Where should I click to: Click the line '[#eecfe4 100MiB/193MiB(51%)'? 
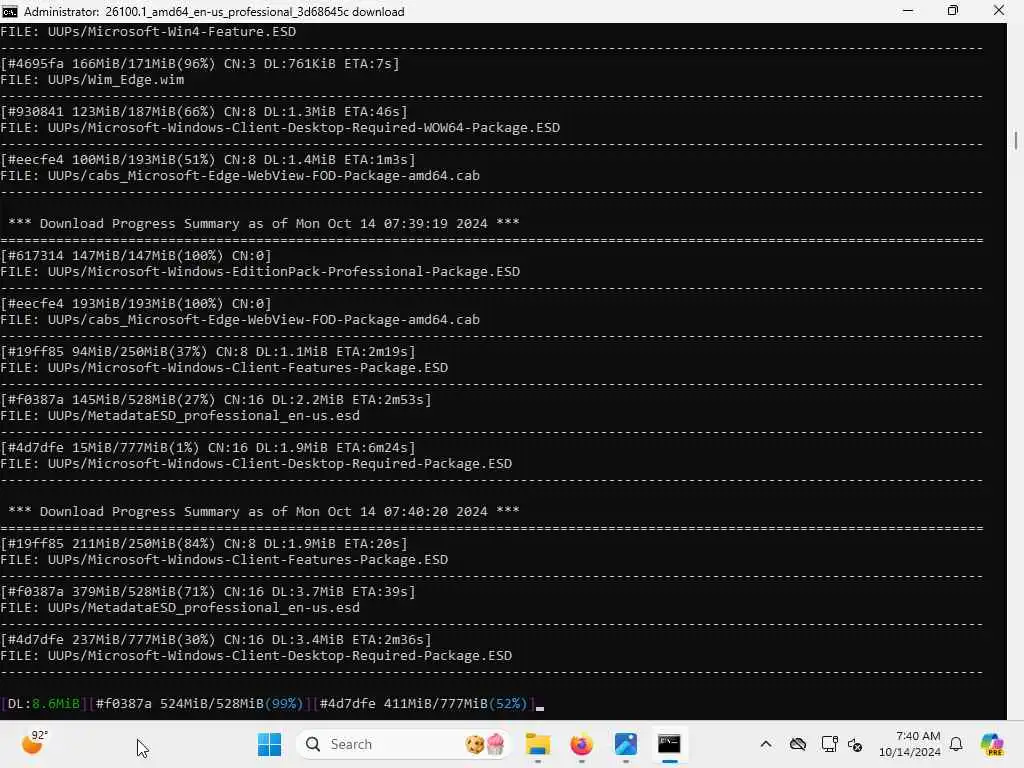click(208, 159)
